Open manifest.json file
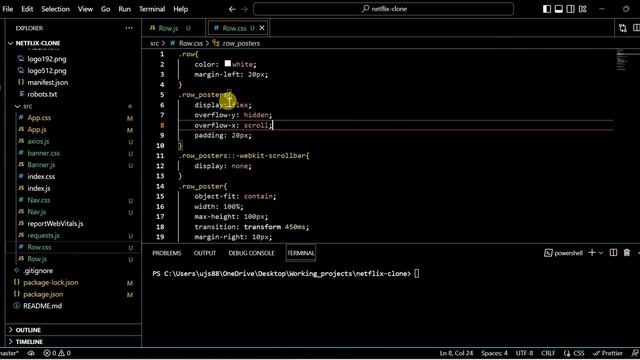 [x=48, y=82]
